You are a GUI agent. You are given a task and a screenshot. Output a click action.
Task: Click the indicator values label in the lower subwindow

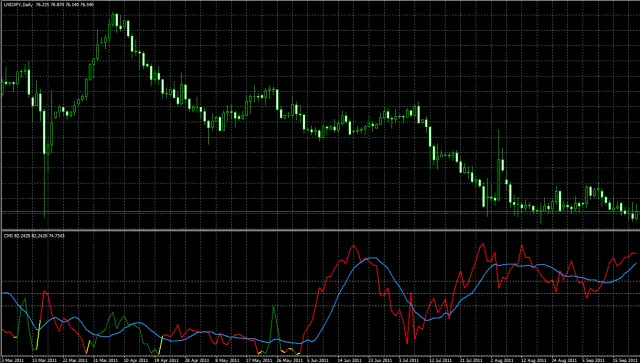click(34, 236)
